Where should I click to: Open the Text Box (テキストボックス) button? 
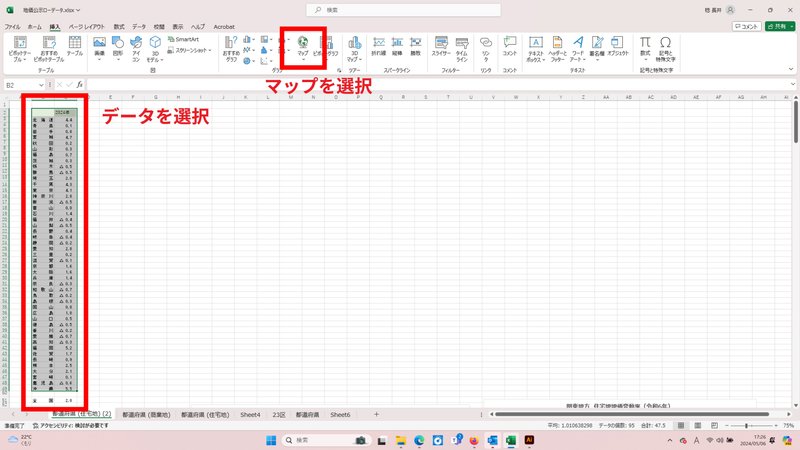click(536, 49)
